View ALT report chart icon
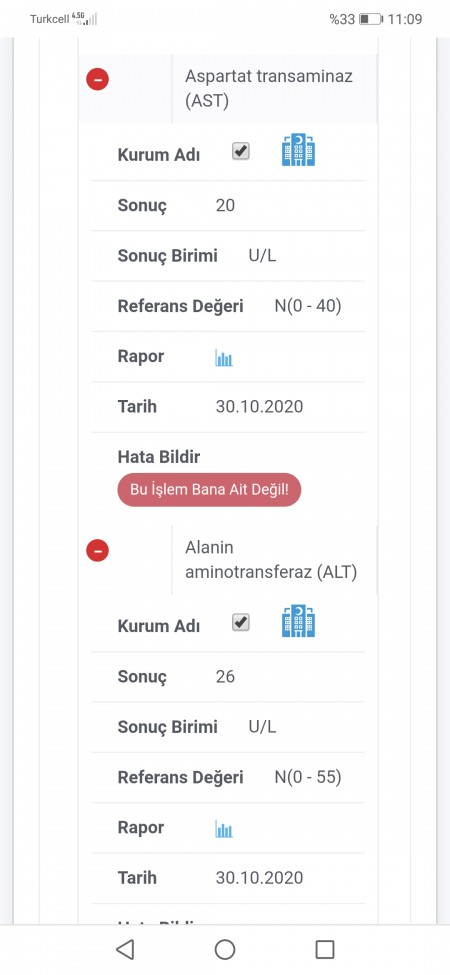The image size is (450, 975). coord(224,829)
